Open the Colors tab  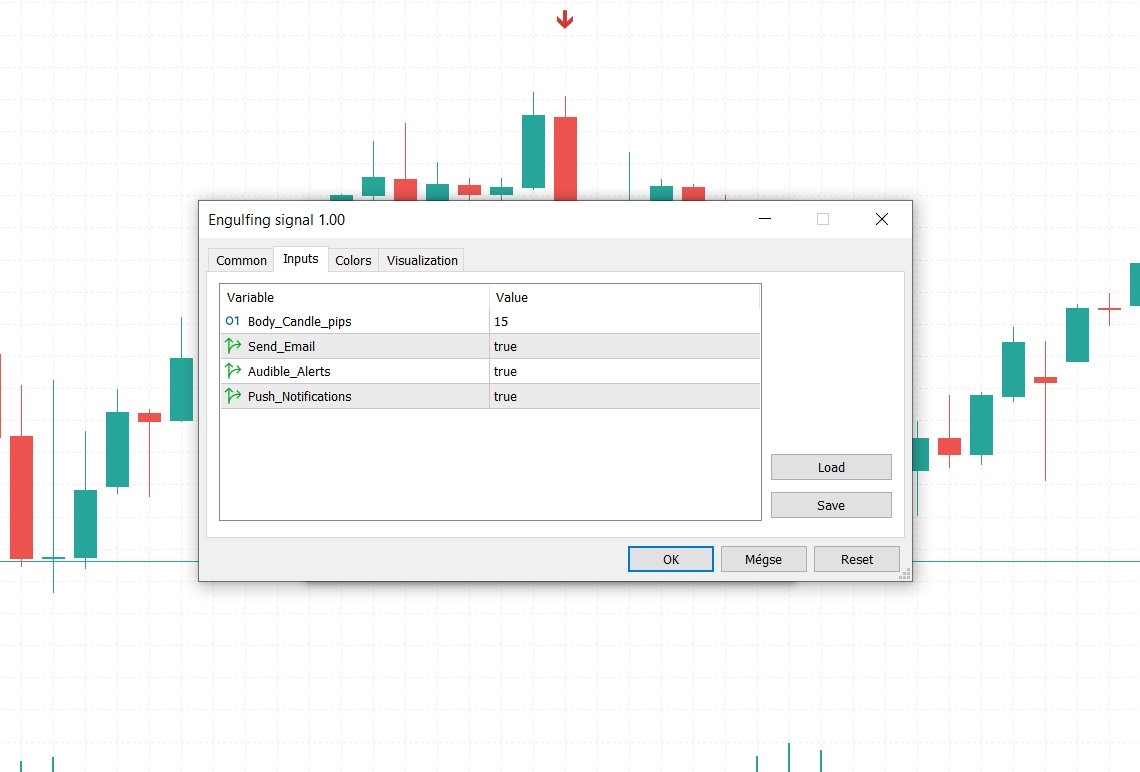click(353, 259)
